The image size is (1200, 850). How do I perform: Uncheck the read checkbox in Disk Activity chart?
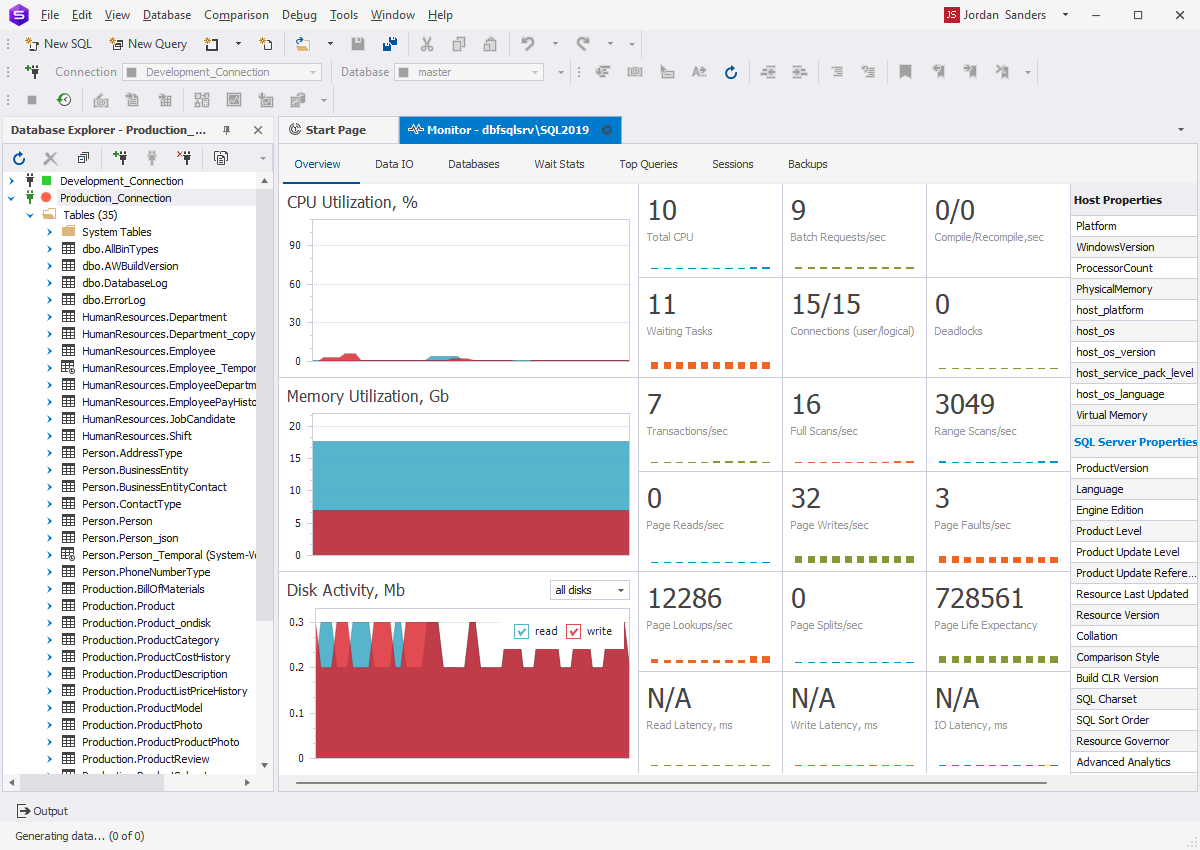click(521, 631)
